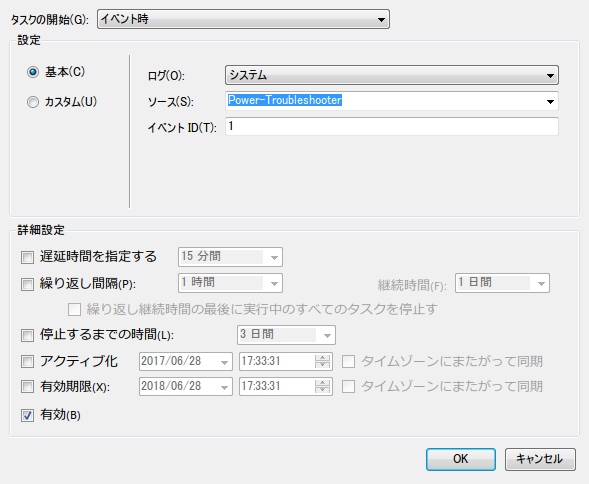Toggle the 有効期限 checkbox
The width and height of the screenshot is (589, 484).
(x=27, y=386)
